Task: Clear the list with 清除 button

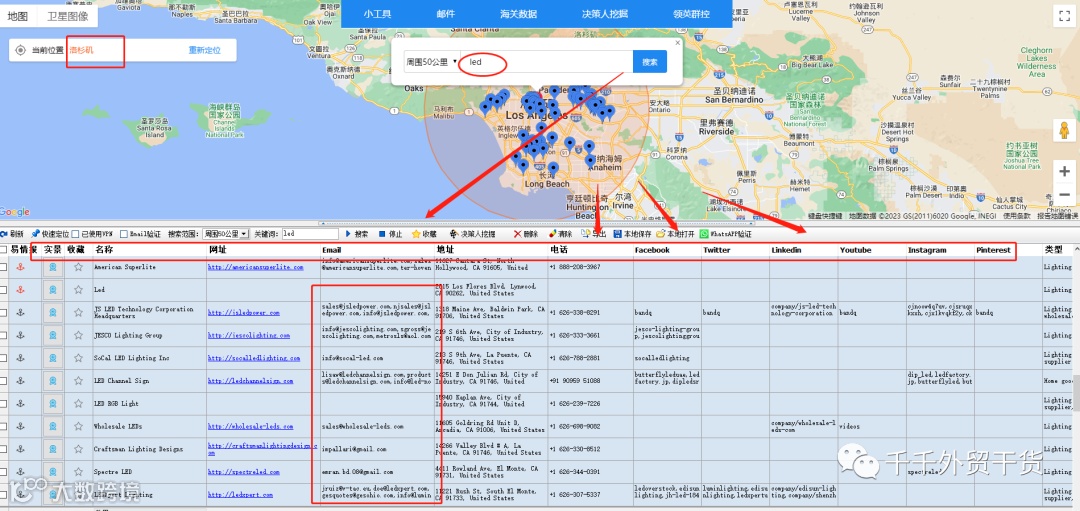Action: tap(561, 234)
